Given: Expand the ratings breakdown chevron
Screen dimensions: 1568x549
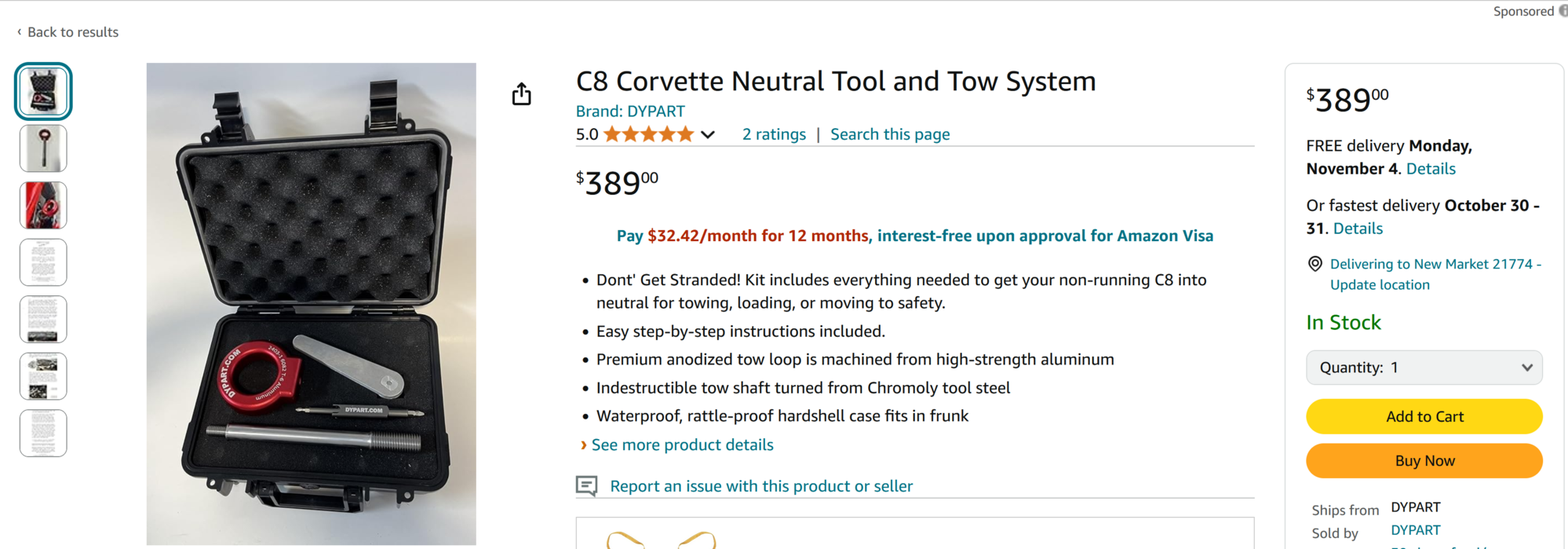Looking at the screenshot, I should [x=708, y=134].
